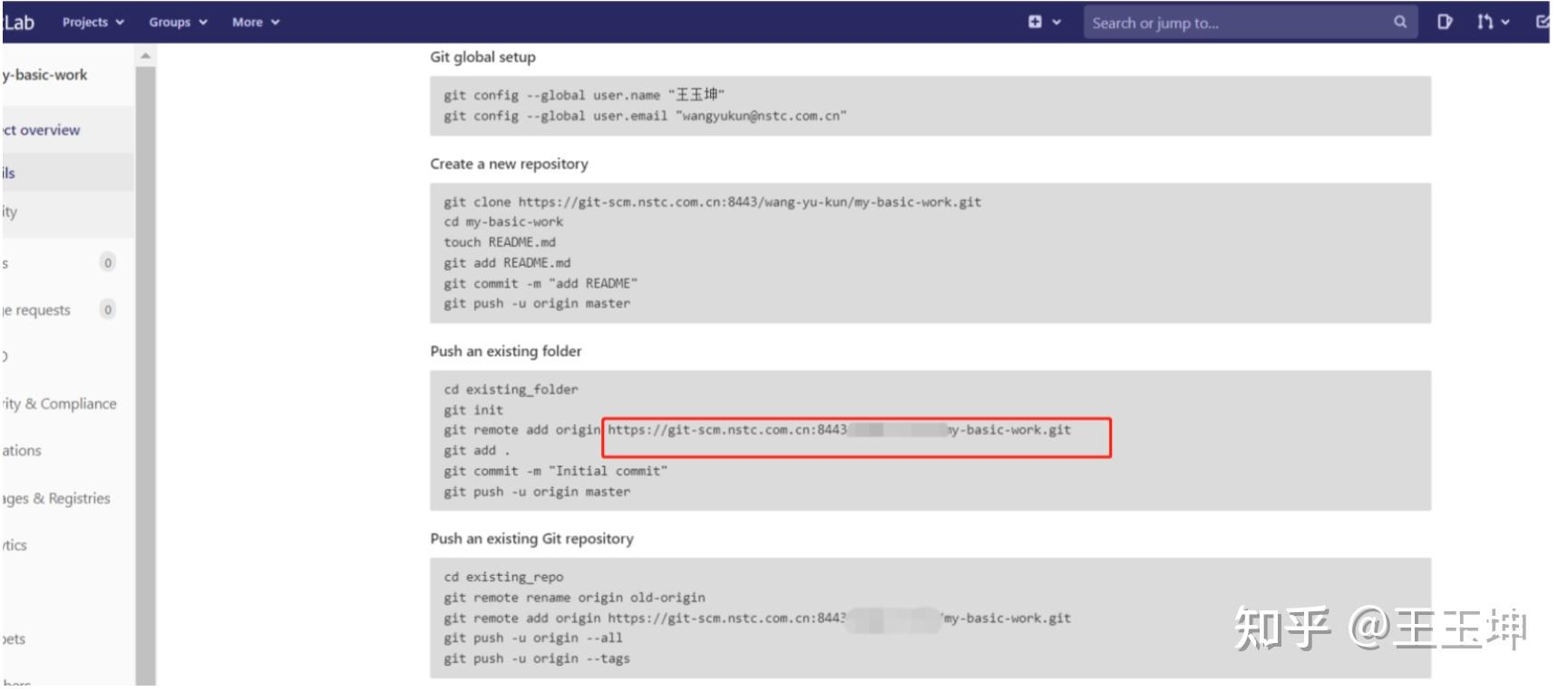The image size is (1568, 692).
Task: Click the 'git push -u origin --all' line
Action: pyautogui.click(x=533, y=638)
